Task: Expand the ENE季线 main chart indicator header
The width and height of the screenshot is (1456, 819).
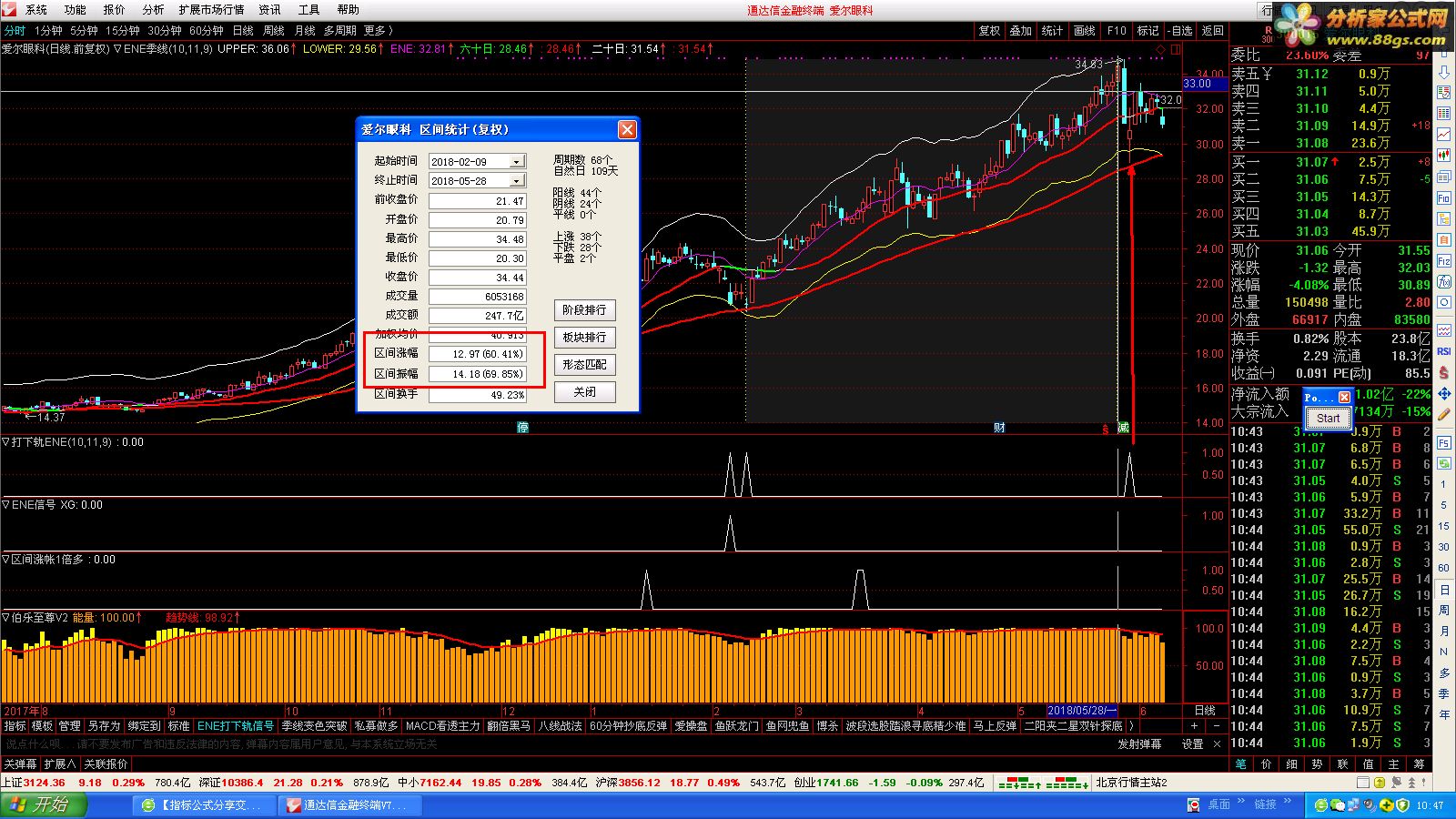Action: 117,48
